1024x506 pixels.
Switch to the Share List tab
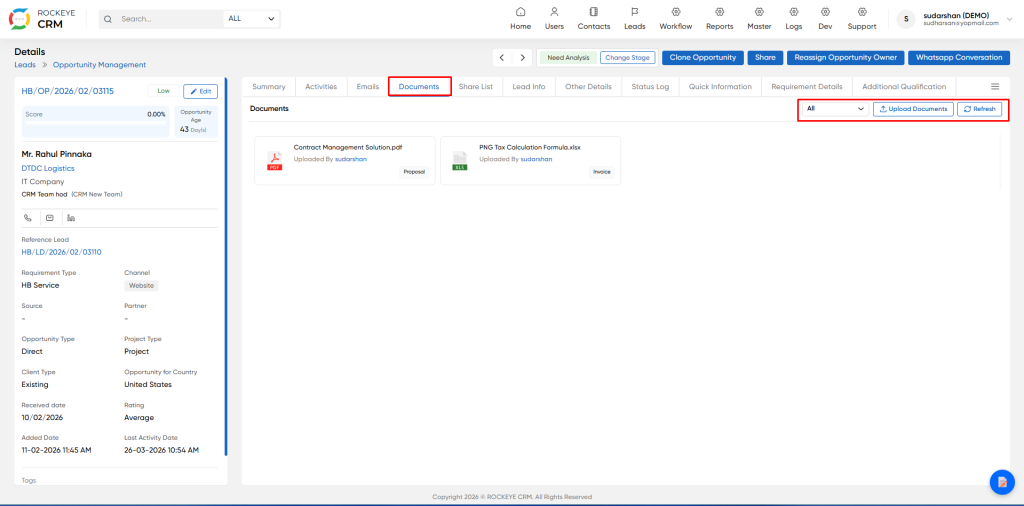click(x=475, y=86)
